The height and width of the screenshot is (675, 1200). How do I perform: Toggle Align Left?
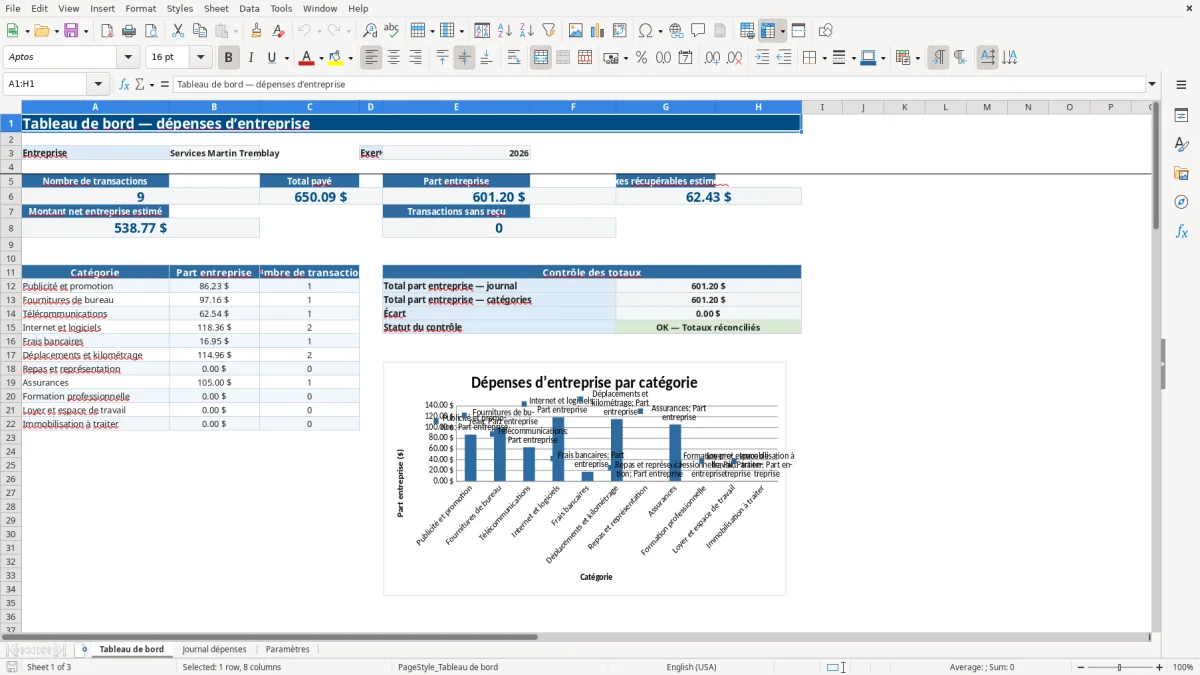pyautogui.click(x=372, y=58)
